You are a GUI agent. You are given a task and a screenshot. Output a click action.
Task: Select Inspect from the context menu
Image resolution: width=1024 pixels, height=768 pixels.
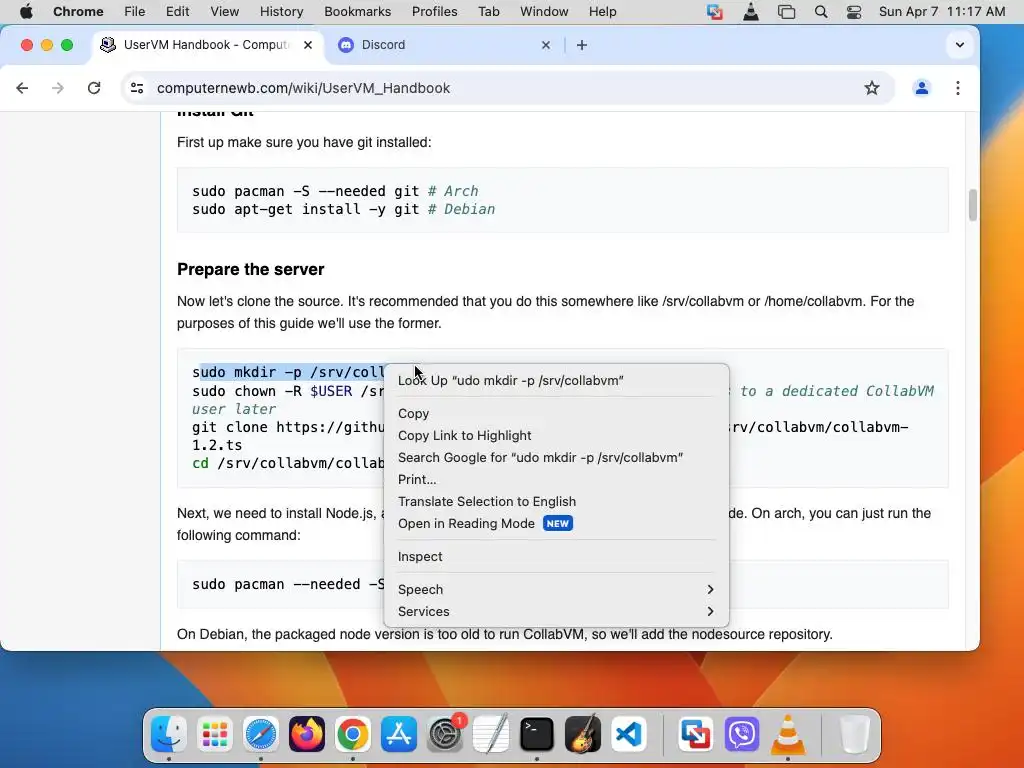tap(556, 556)
